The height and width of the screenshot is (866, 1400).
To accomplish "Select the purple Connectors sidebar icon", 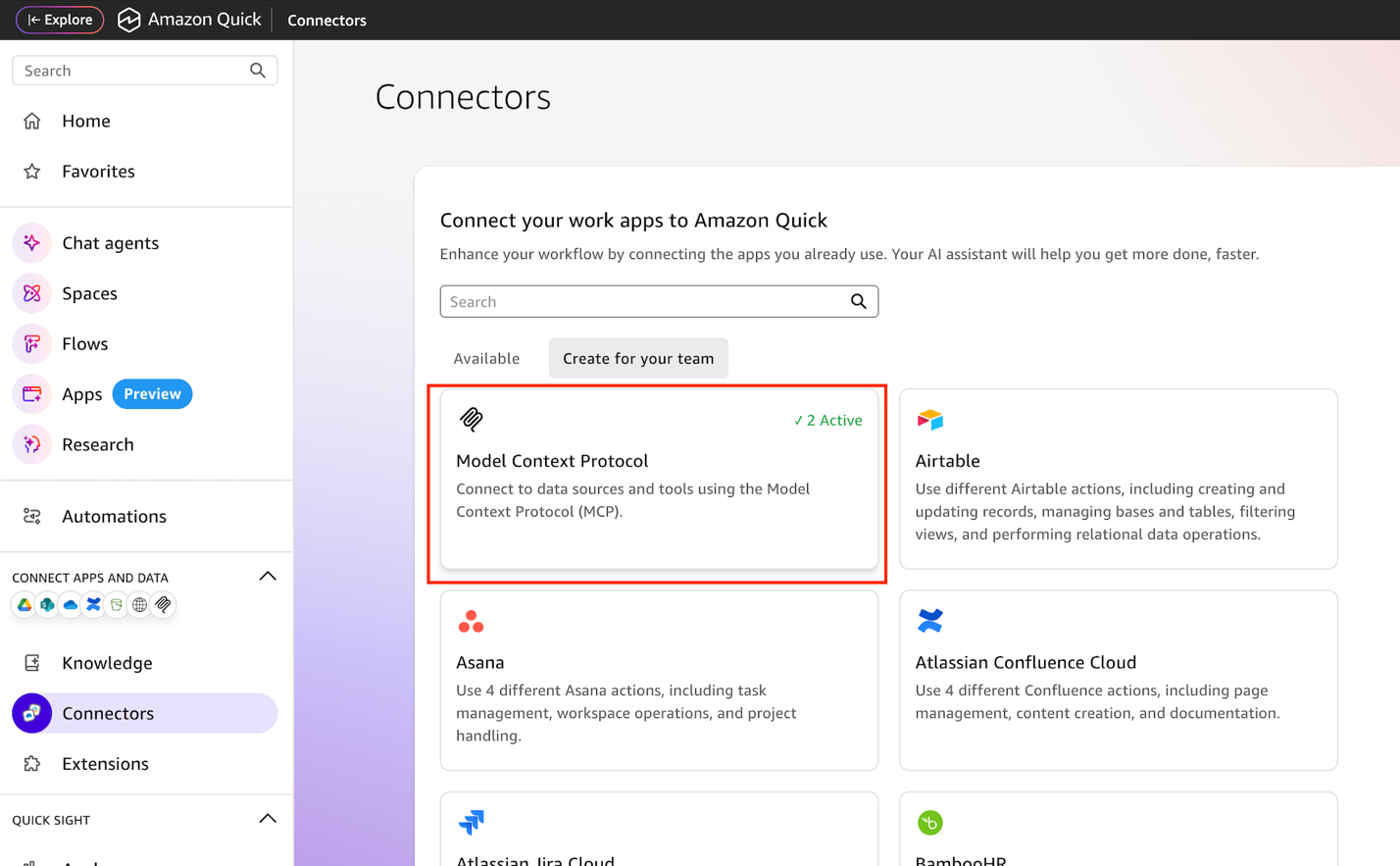I will pyautogui.click(x=32, y=713).
